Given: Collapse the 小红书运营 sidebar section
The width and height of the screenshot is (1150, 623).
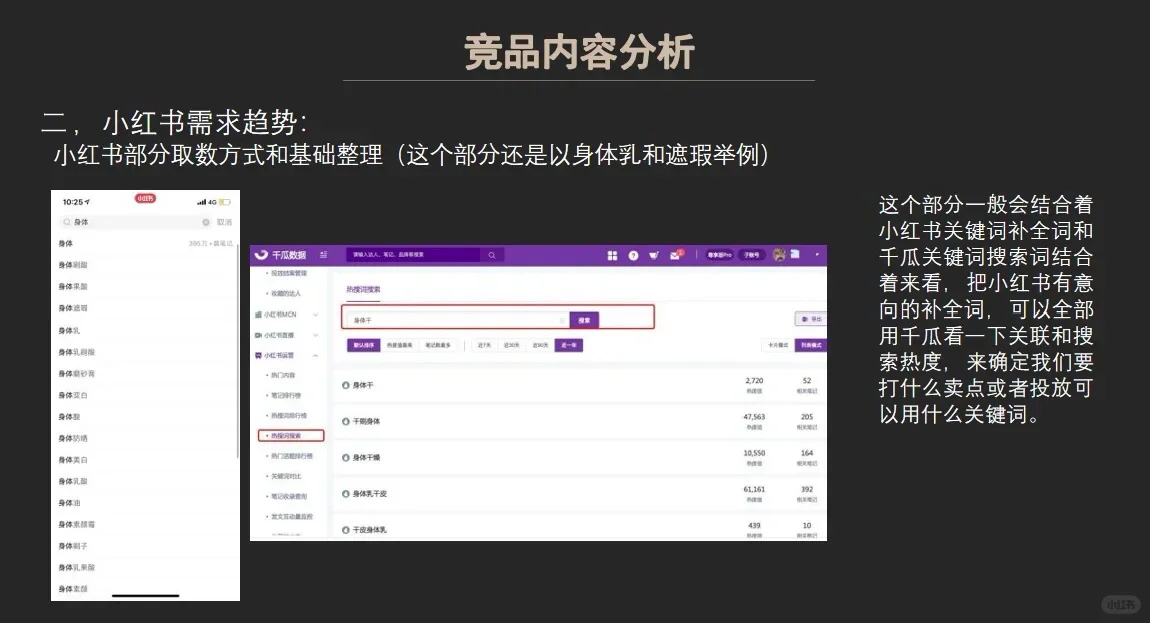Looking at the screenshot, I should click(x=281, y=354).
